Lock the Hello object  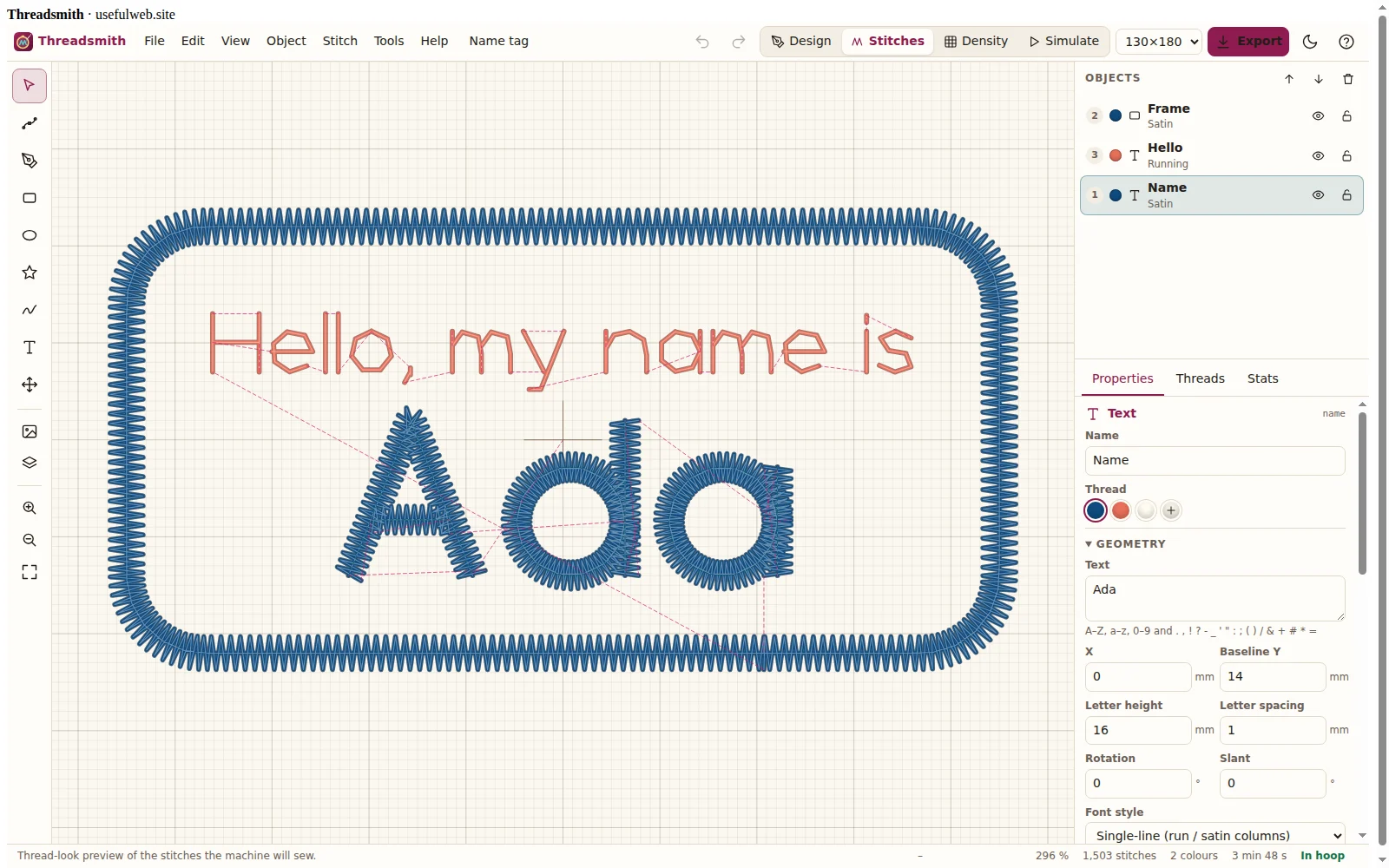tap(1346, 156)
